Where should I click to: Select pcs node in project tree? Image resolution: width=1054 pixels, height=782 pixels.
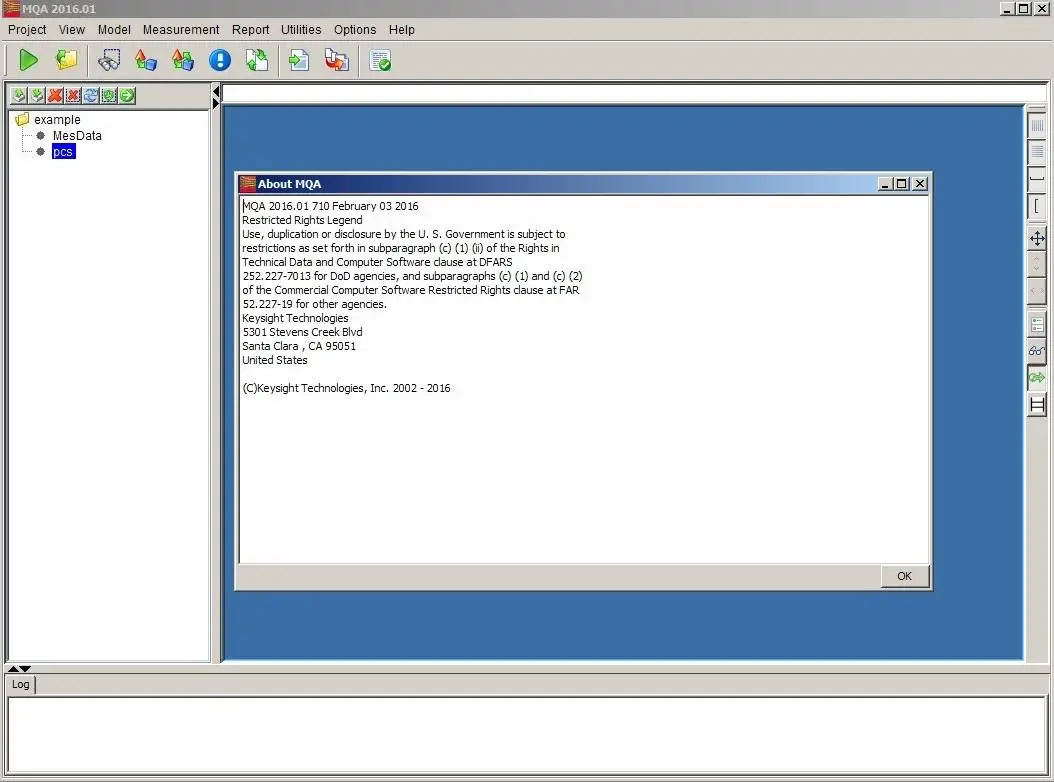(x=63, y=151)
